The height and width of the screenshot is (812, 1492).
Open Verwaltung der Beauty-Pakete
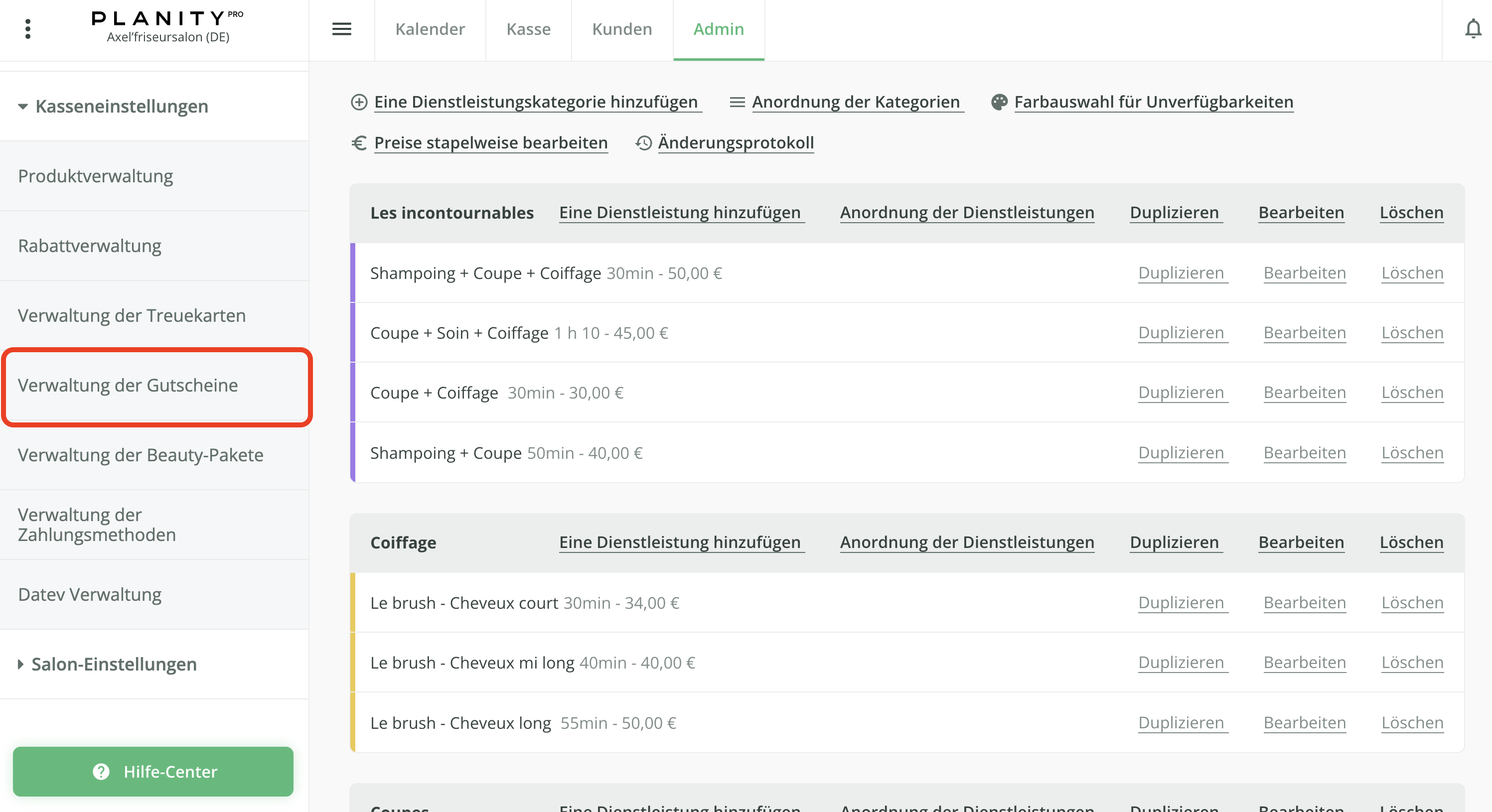154,455
